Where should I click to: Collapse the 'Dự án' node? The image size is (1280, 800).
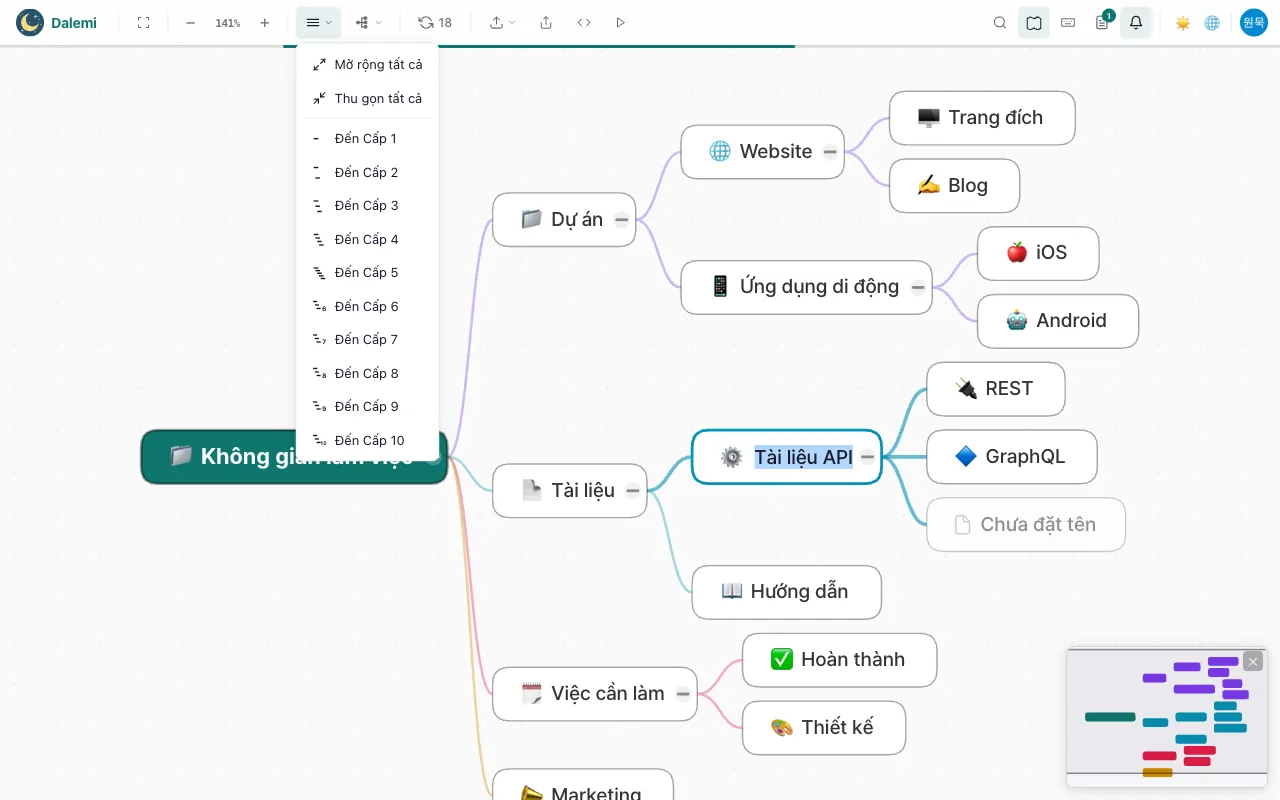click(621, 219)
